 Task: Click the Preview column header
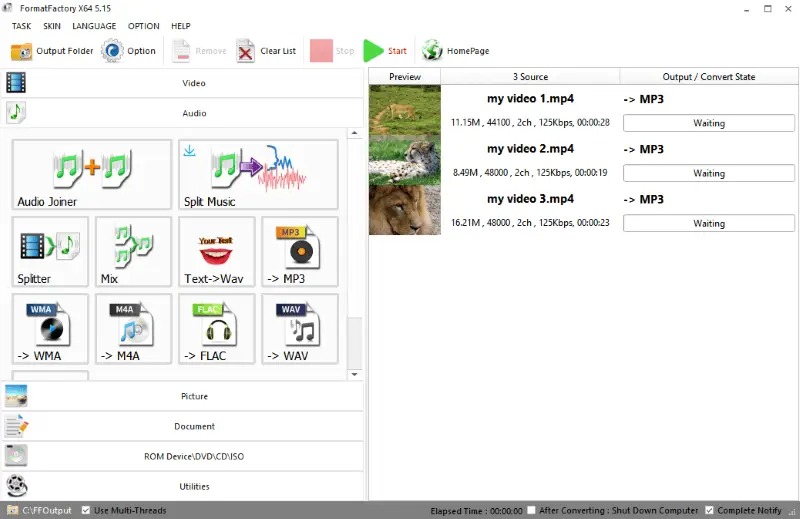click(x=405, y=77)
